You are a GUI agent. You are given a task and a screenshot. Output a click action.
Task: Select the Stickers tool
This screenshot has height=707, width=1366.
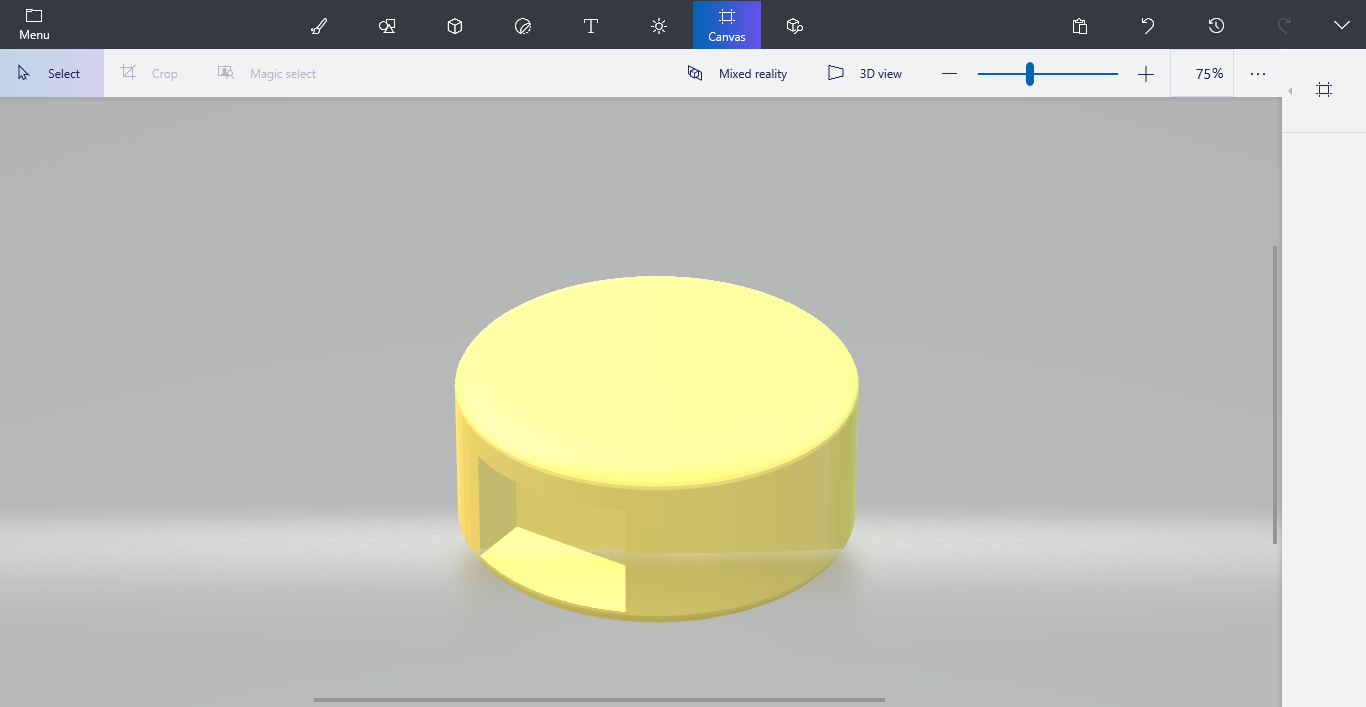[522, 24]
